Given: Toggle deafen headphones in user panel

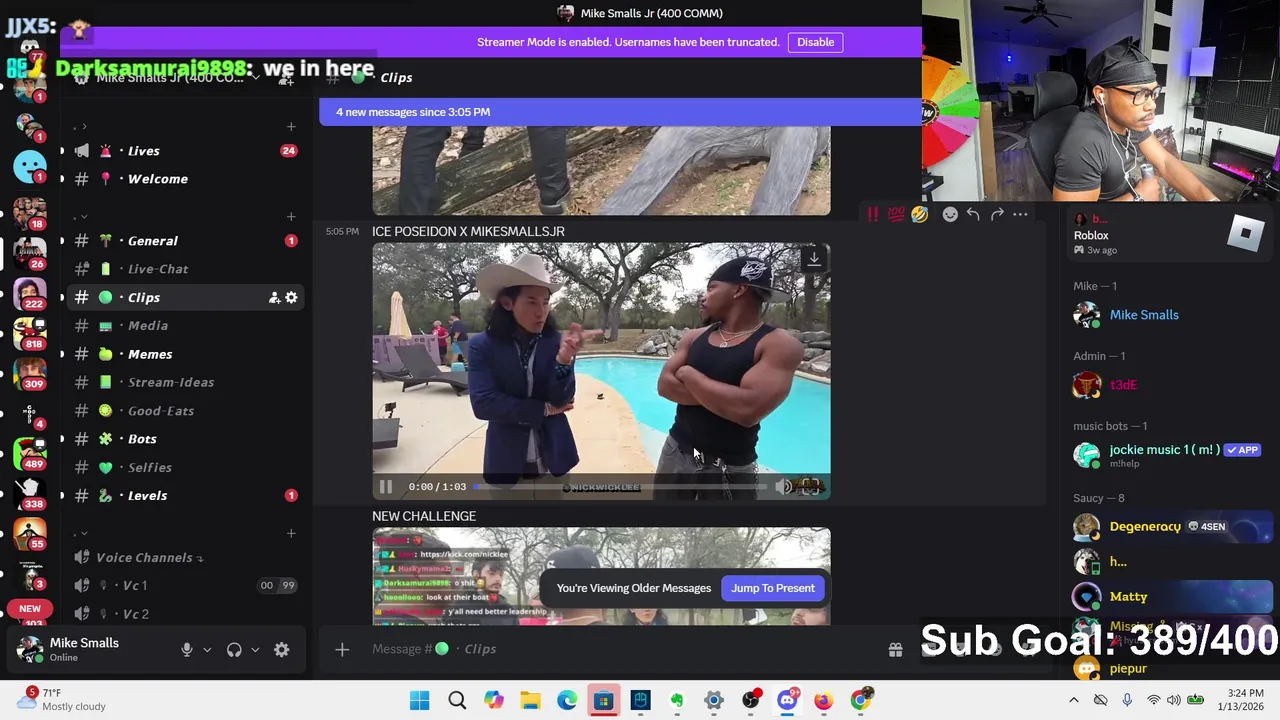Looking at the screenshot, I should point(234,650).
